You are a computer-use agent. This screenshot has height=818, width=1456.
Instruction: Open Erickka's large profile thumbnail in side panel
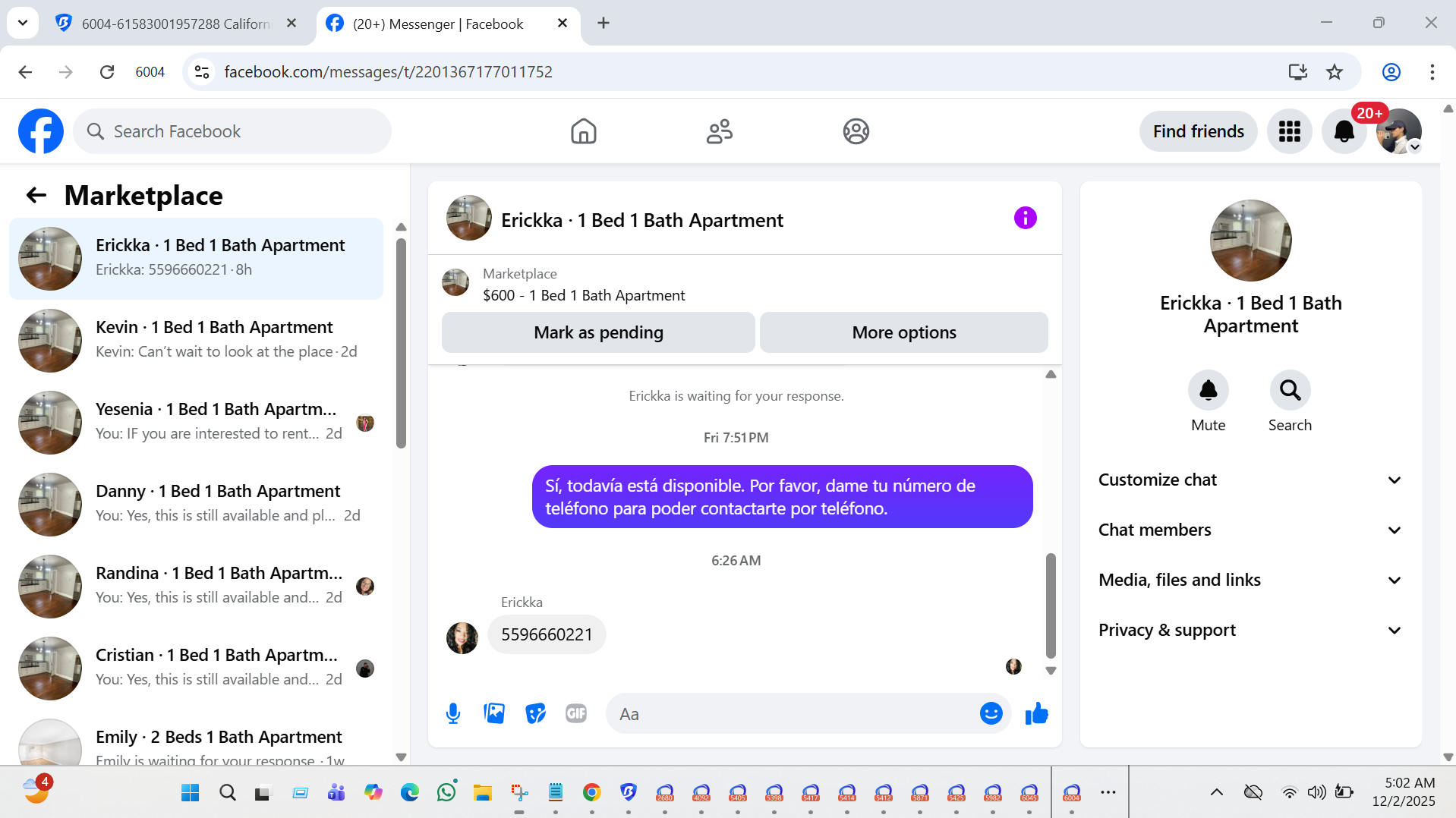[1250, 241]
